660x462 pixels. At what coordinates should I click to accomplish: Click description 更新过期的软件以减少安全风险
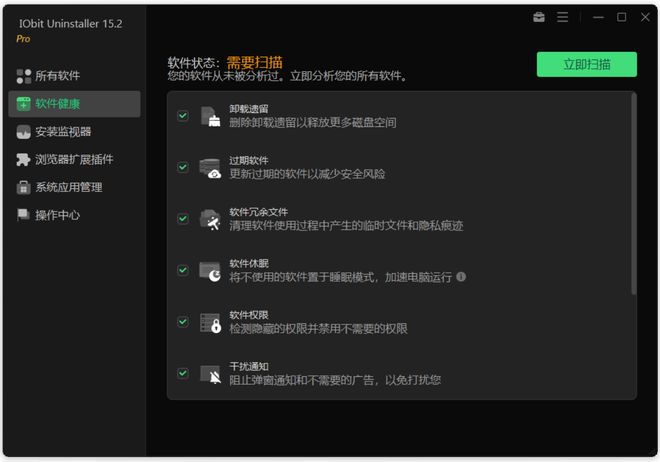tap(307, 174)
